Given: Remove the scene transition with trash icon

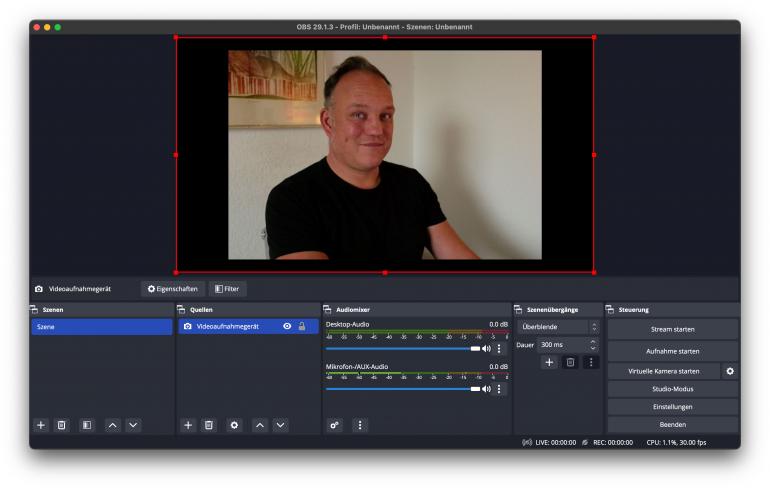Looking at the screenshot, I should click(570, 362).
